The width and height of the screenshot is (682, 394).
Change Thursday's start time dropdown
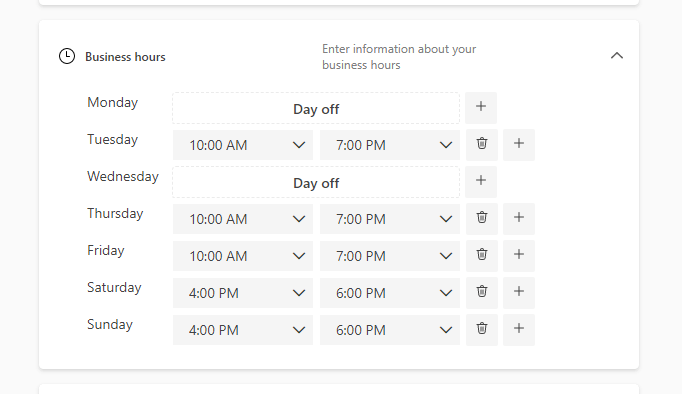(243, 219)
